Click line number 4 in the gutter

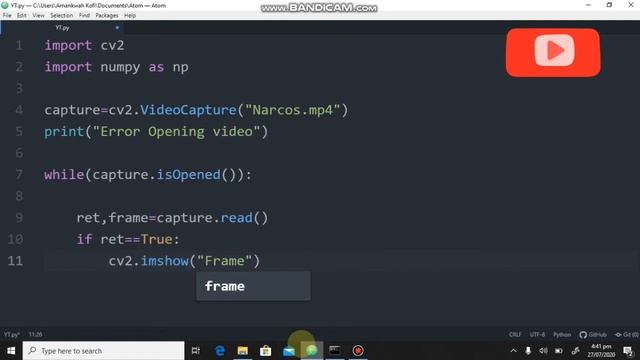coord(19,110)
